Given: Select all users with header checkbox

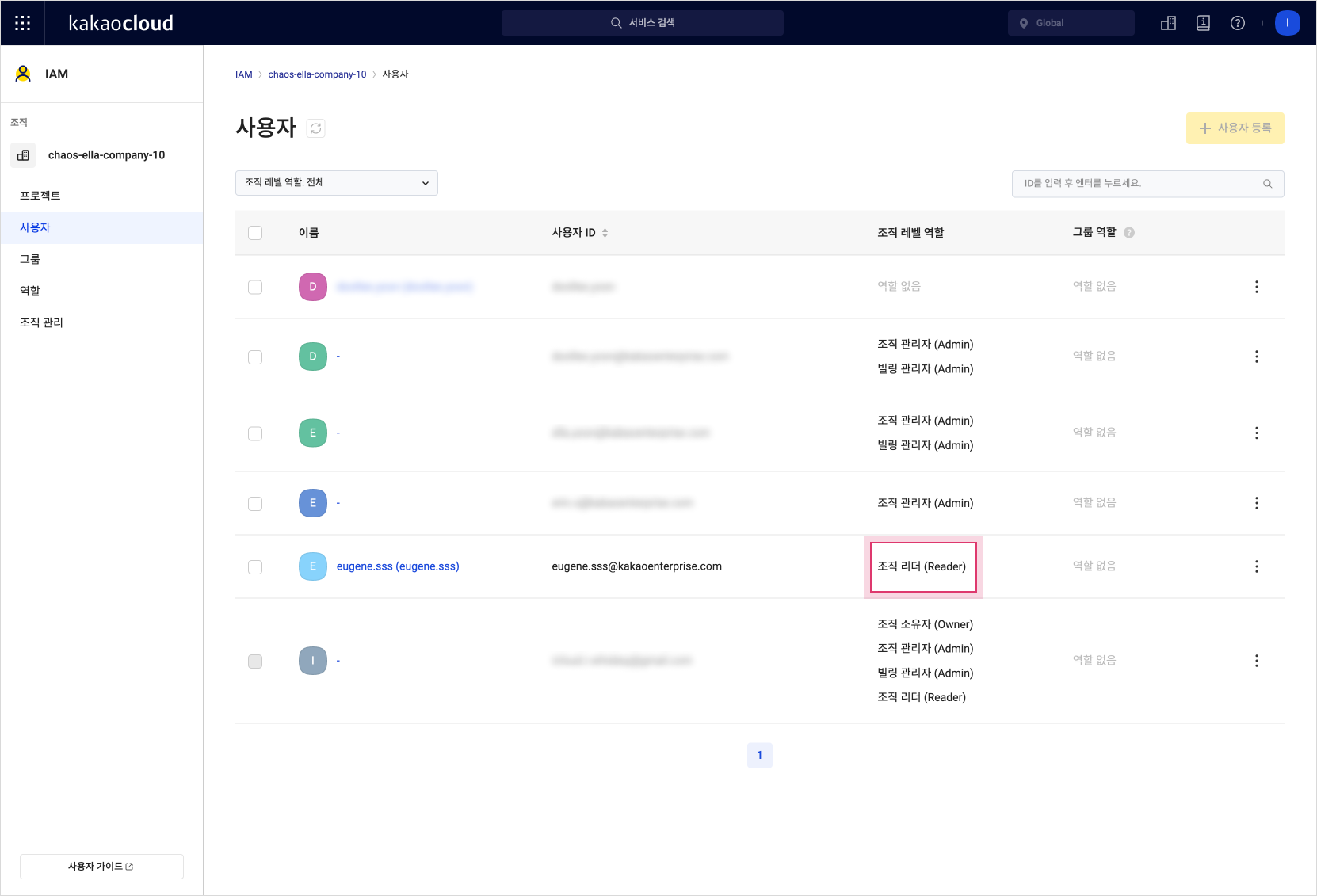Looking at the screenshot, I should tap(255, 233).
